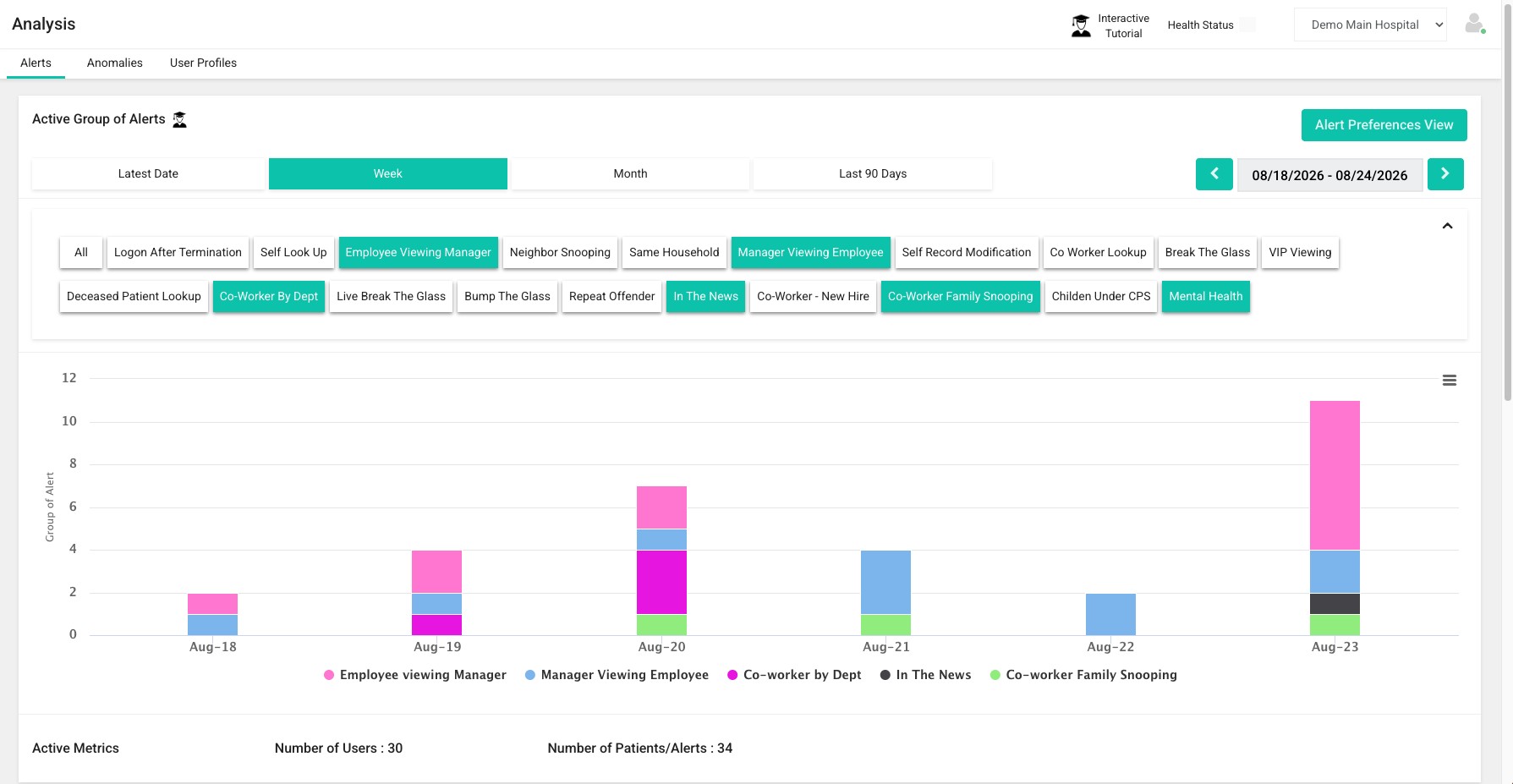The height and width of the screenshot is (784, 1513).
Task: Toggle Manager Viewing Employee legend entry
Action: coord(617,675)
